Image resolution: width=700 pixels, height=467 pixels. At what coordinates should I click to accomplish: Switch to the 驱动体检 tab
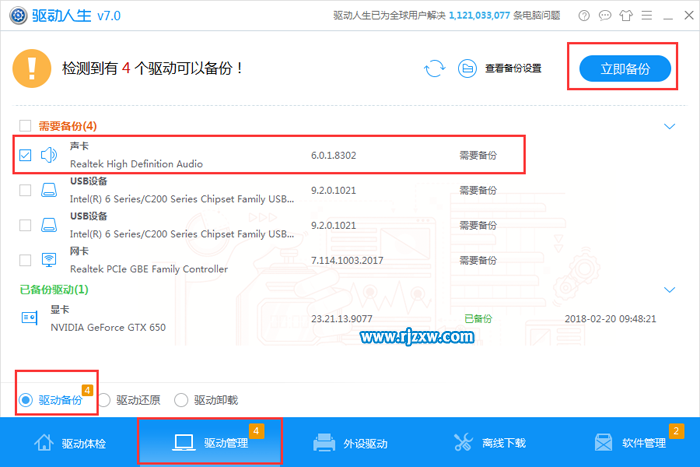click(x=69, y=442)
